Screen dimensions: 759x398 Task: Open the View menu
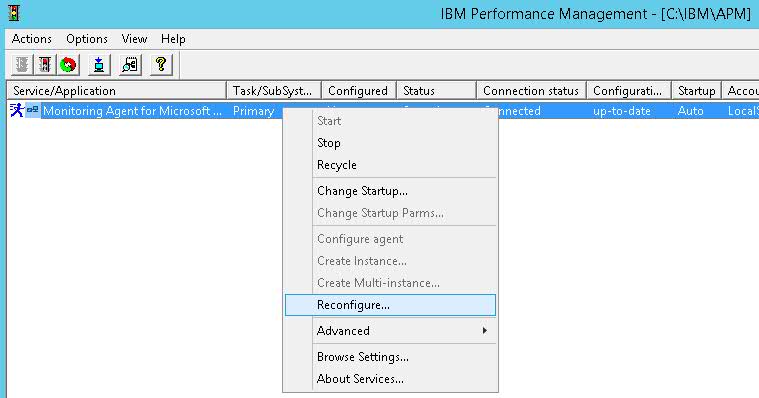point(134,39)
